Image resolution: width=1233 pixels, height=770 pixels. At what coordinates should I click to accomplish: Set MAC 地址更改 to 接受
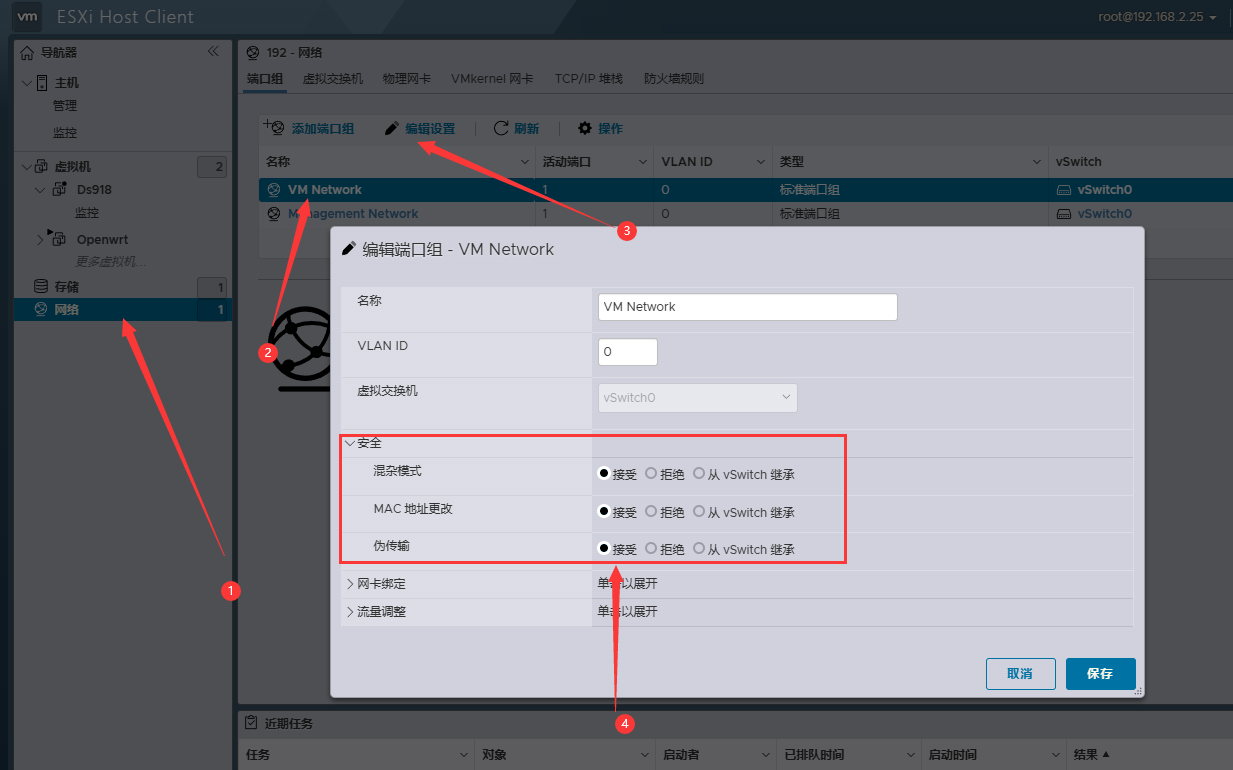coord(604,511)
